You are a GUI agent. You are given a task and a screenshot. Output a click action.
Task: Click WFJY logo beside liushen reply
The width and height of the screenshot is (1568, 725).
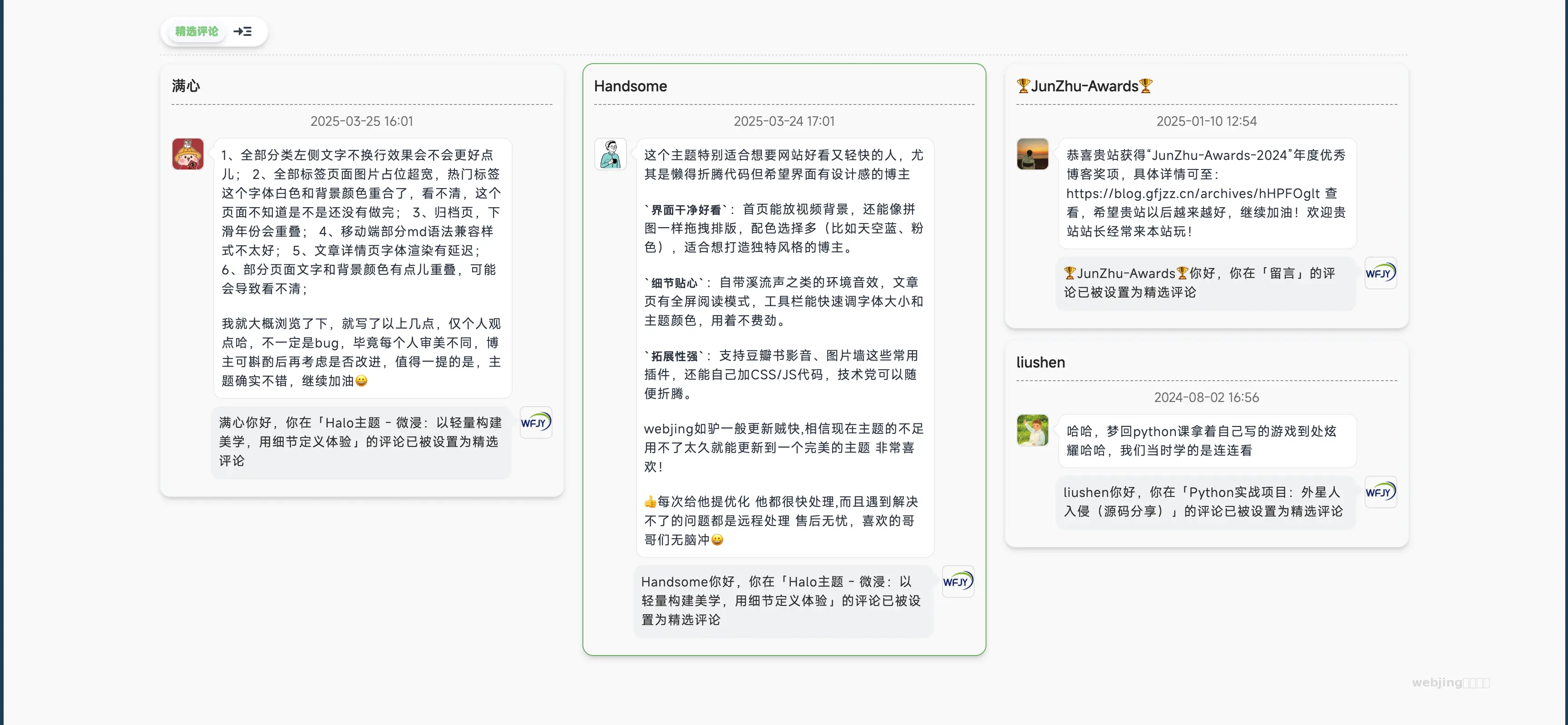pos(1380,492)
